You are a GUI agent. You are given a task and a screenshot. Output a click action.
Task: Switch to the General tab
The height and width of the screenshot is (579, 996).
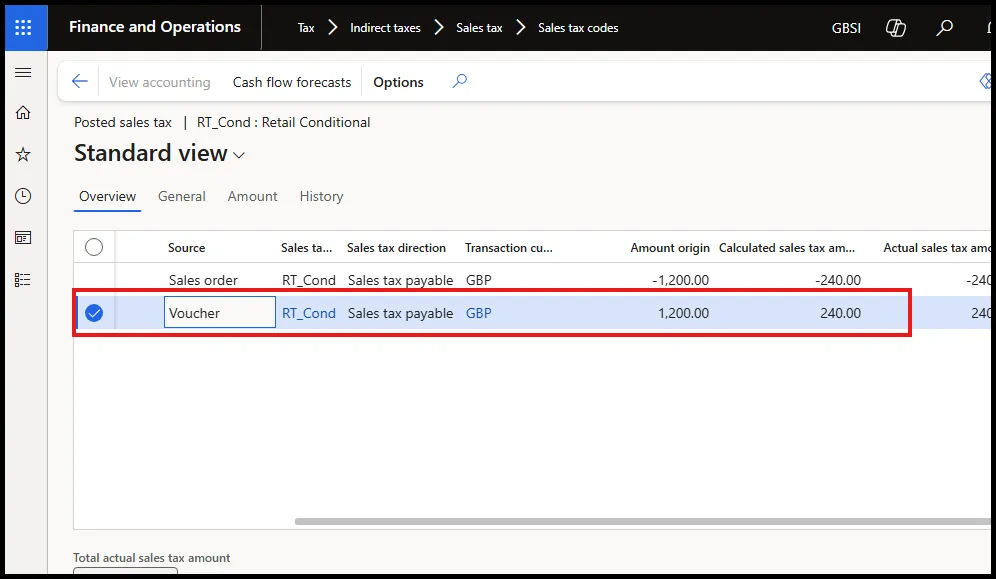point(182,196)
